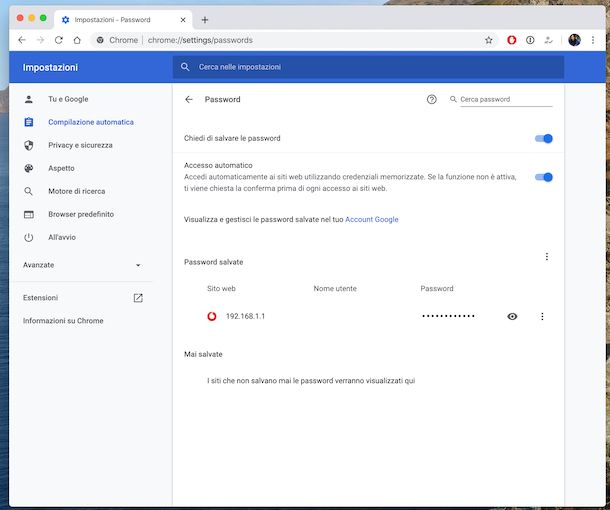
Task: Click the window icon for Browser predefinito
Action: click(x=28, y=214)
